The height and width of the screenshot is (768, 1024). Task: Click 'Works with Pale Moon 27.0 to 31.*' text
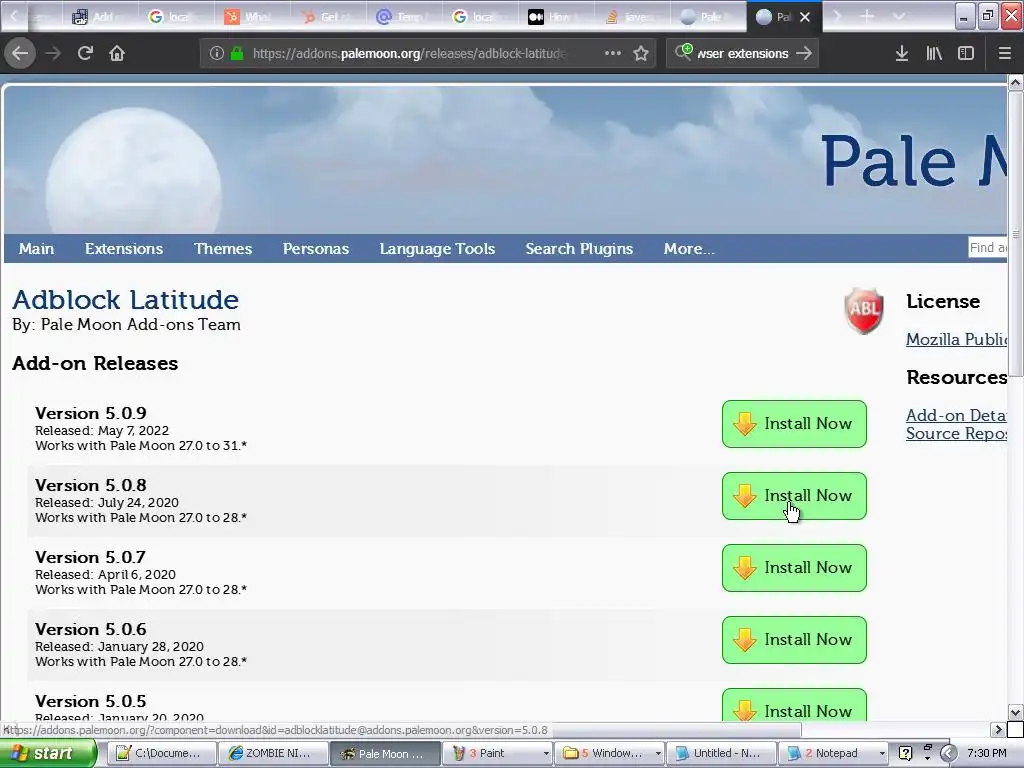pos(141,446)
